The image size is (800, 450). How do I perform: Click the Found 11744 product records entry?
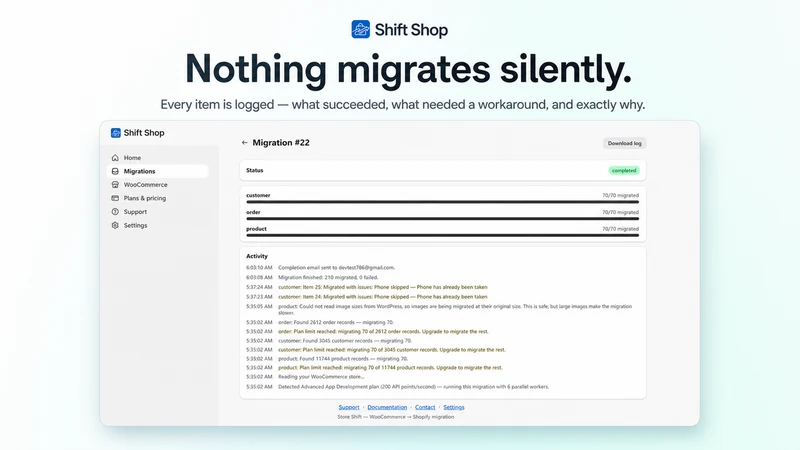pos(343,359)
